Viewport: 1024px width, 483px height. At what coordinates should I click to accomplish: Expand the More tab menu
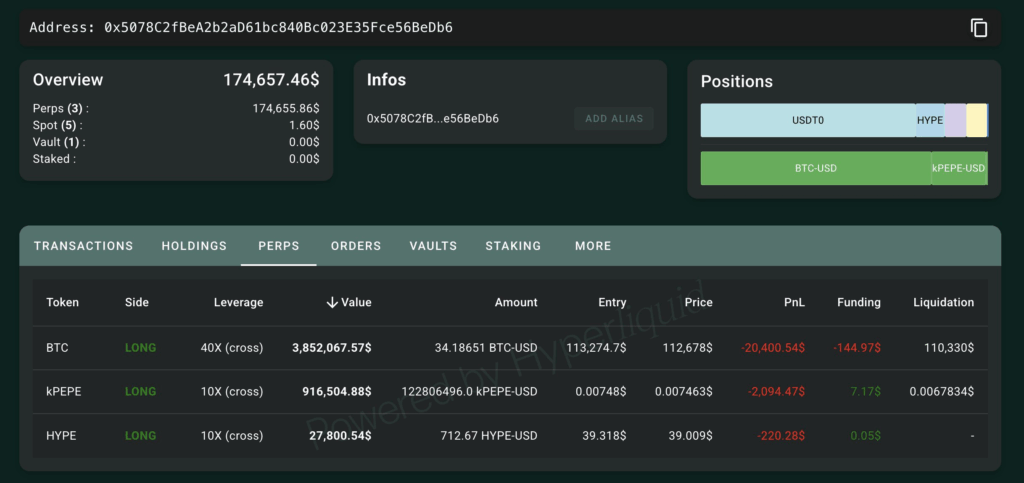tap(593, 246)
